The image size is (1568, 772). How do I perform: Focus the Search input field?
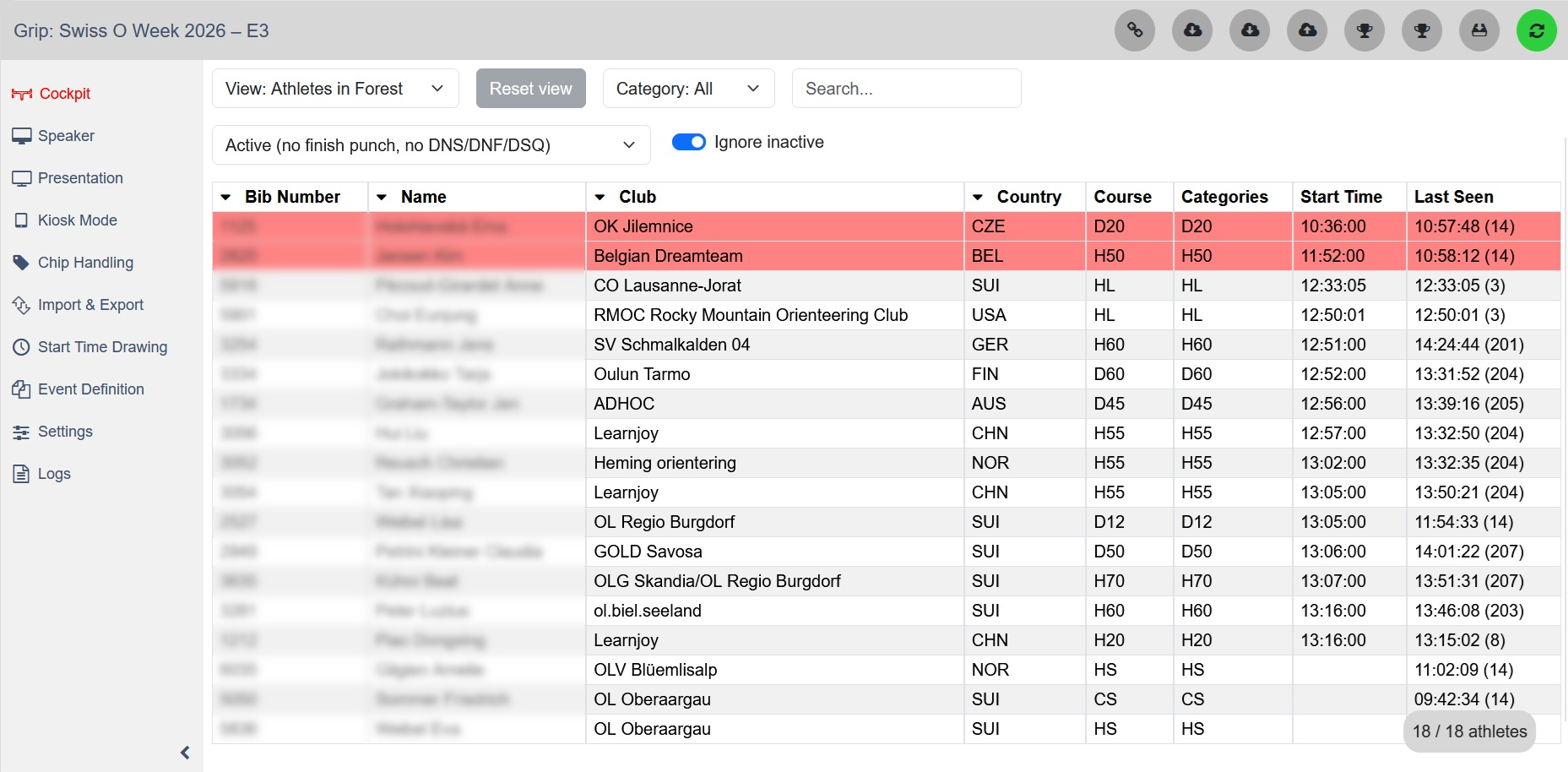906,89
